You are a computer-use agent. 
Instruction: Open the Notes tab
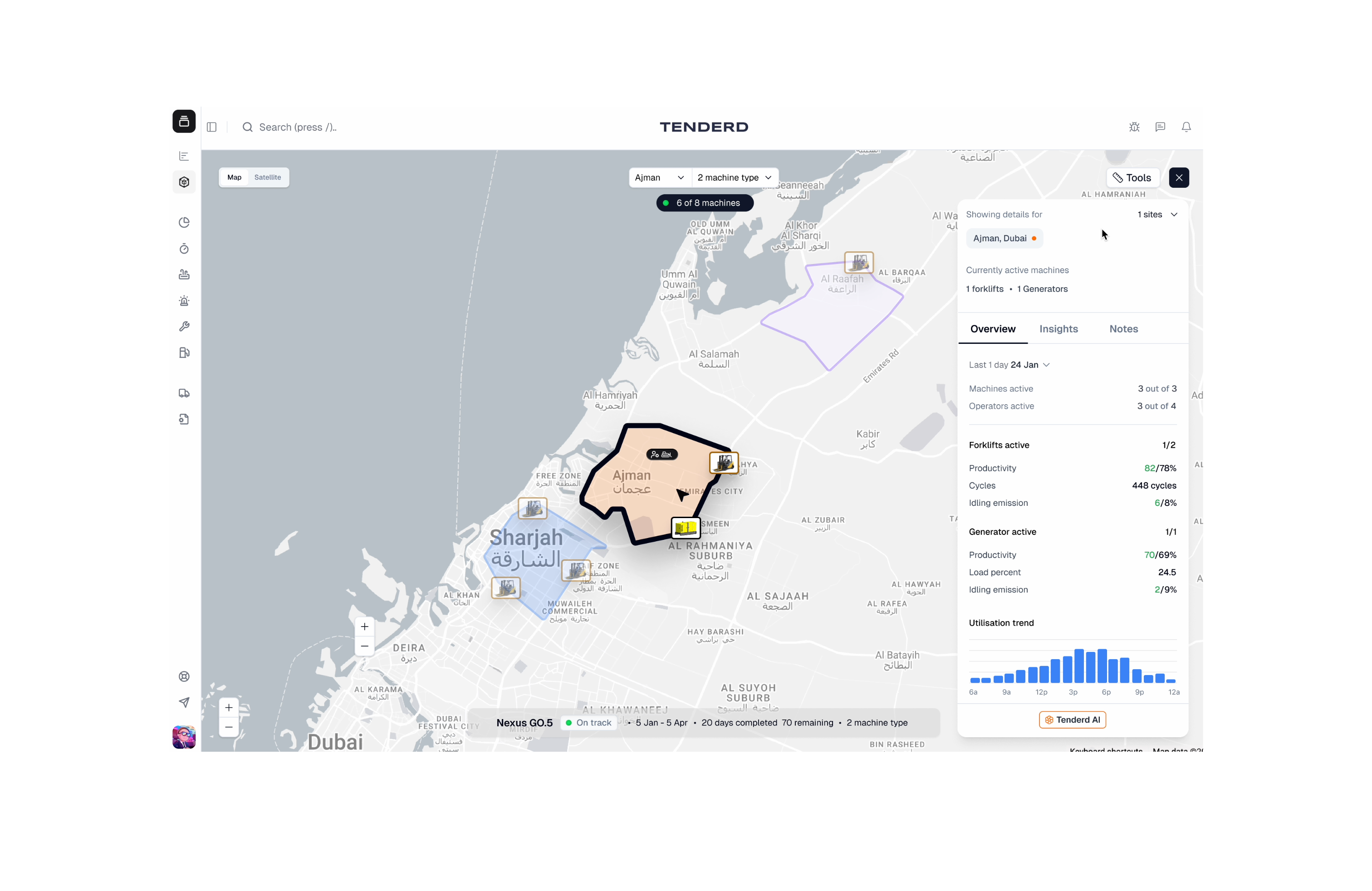coord(1123,329)
